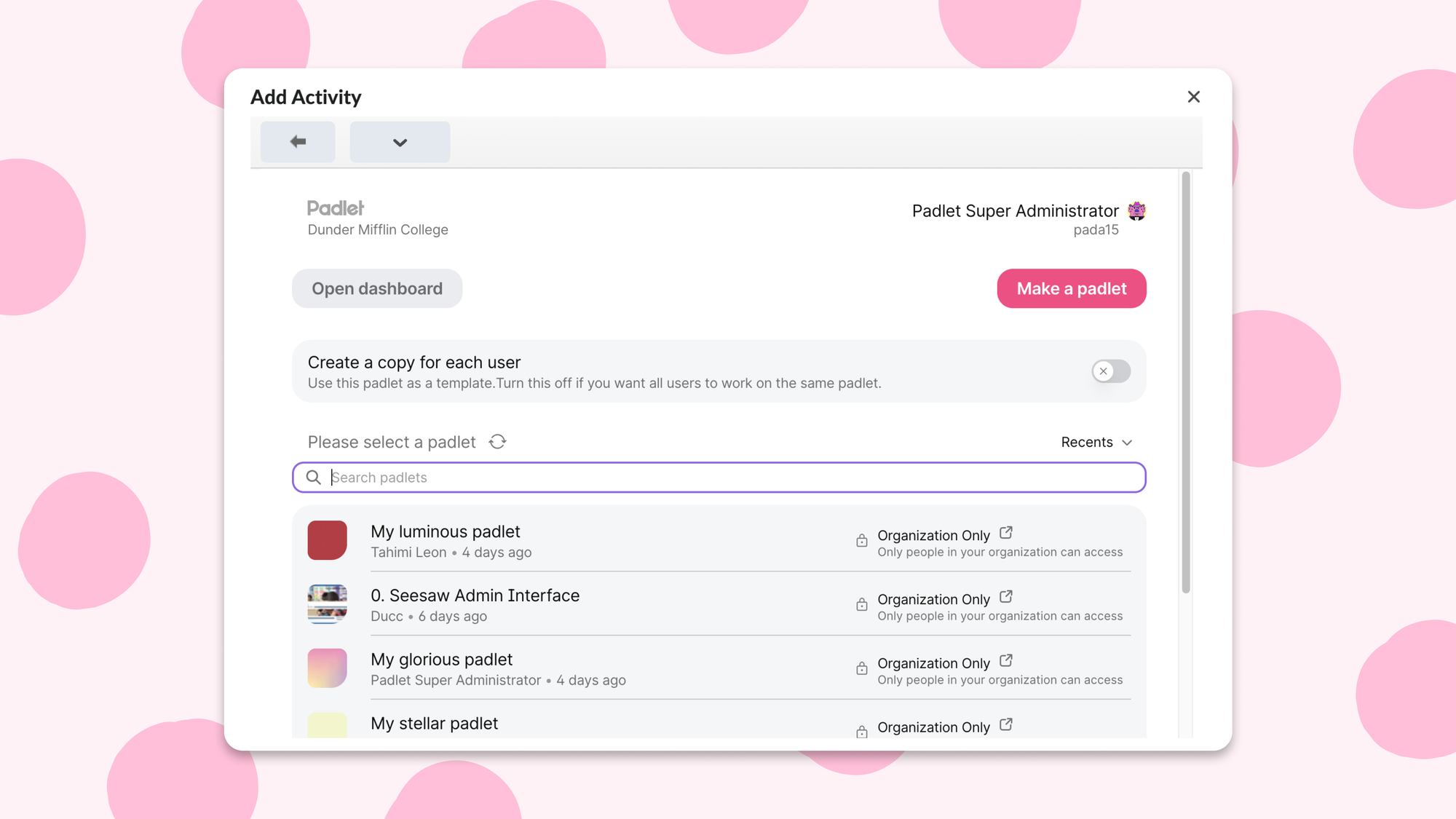The width and height of the screenshot is (1456, 819).
Task: Refresh the padlet list
Action: point(498,441)
